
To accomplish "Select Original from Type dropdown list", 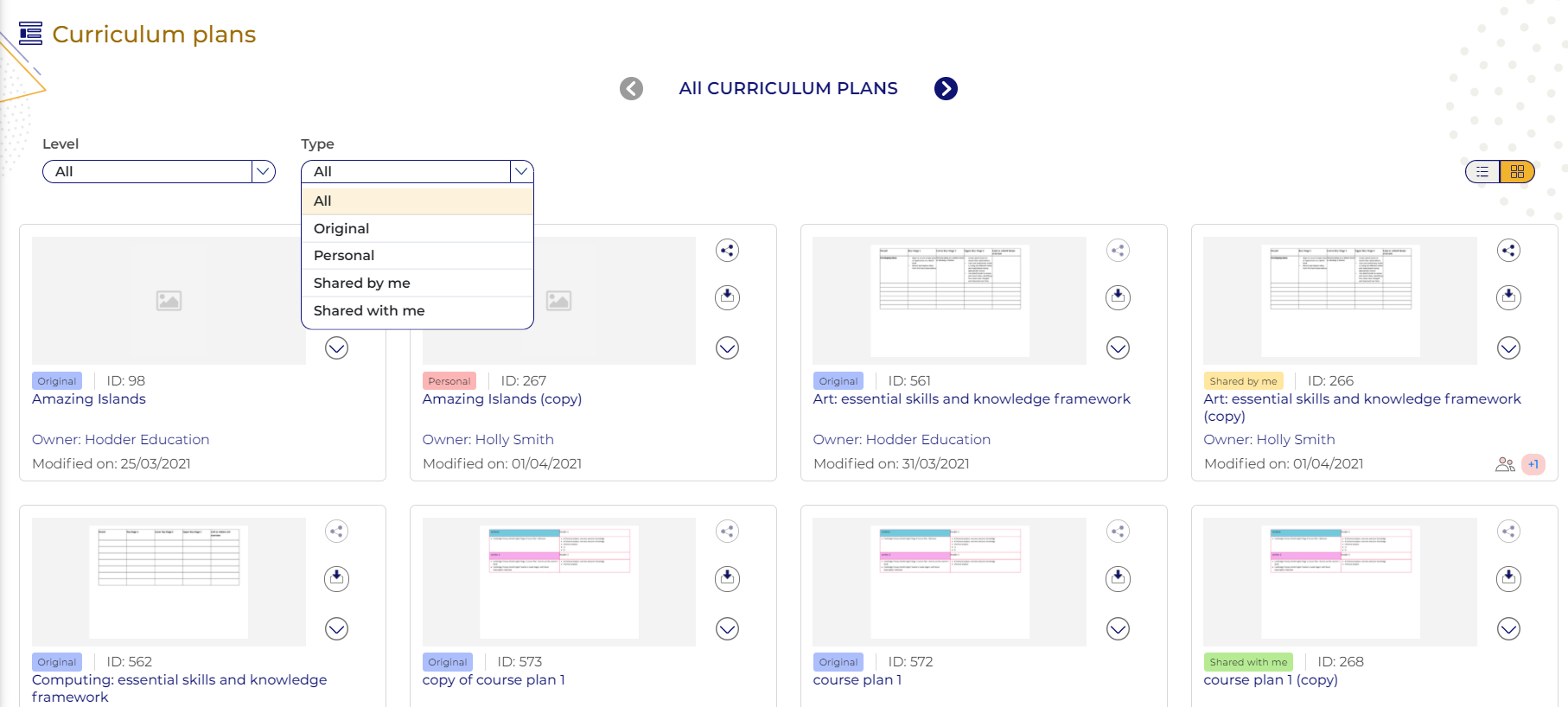I will (341, 228).
